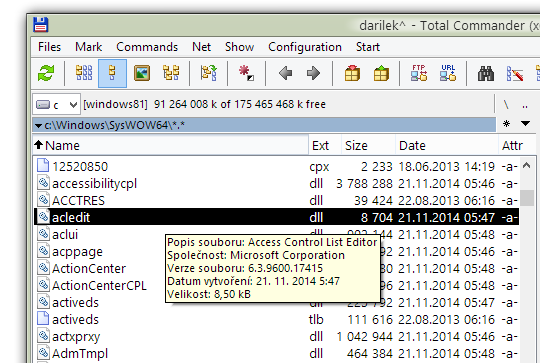Viewport: 540px width, 363px height.
Task: Open the Configuration menu
Action: point(305,47)
